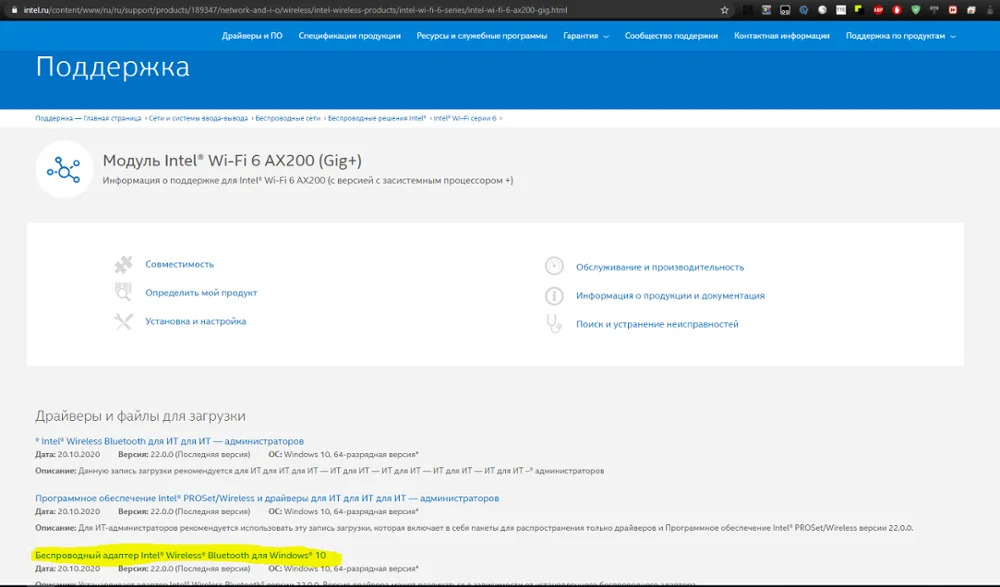The height and width of the screenshot is (587, 1000).
Task: Open the green shield AdGuard extension icon
Action: pos(916,10)
